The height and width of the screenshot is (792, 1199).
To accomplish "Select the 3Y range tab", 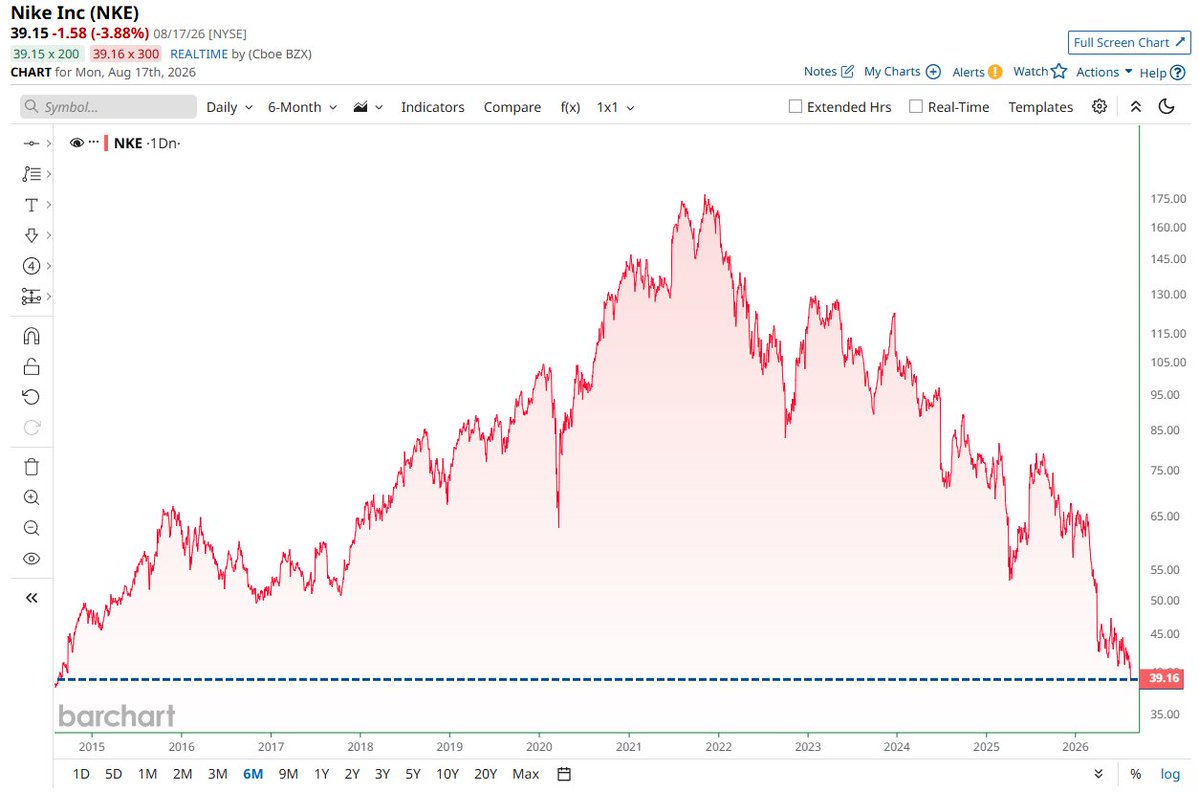I will [x=382, y=774].
